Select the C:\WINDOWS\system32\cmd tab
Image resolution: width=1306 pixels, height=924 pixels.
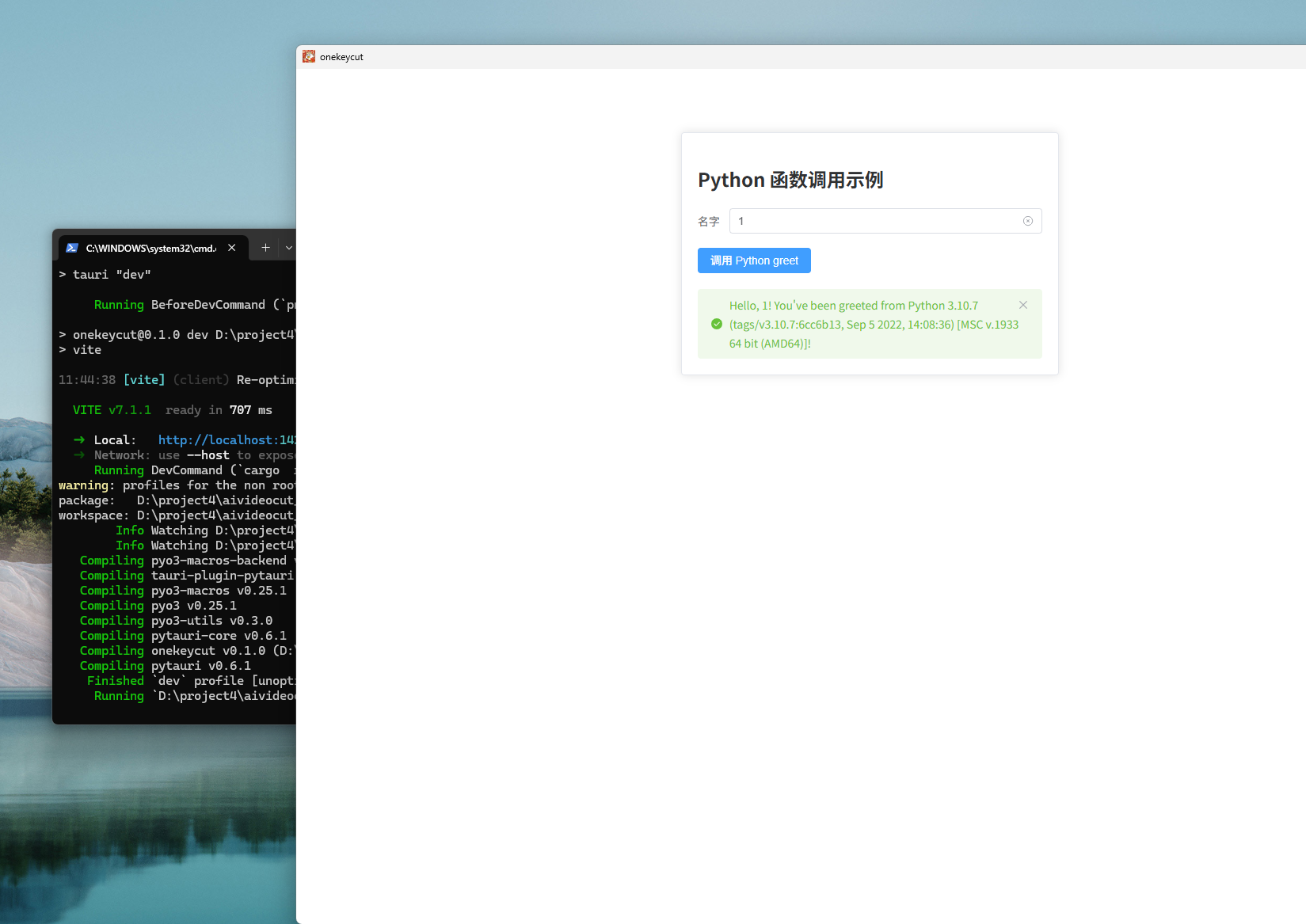pos(150,248)
